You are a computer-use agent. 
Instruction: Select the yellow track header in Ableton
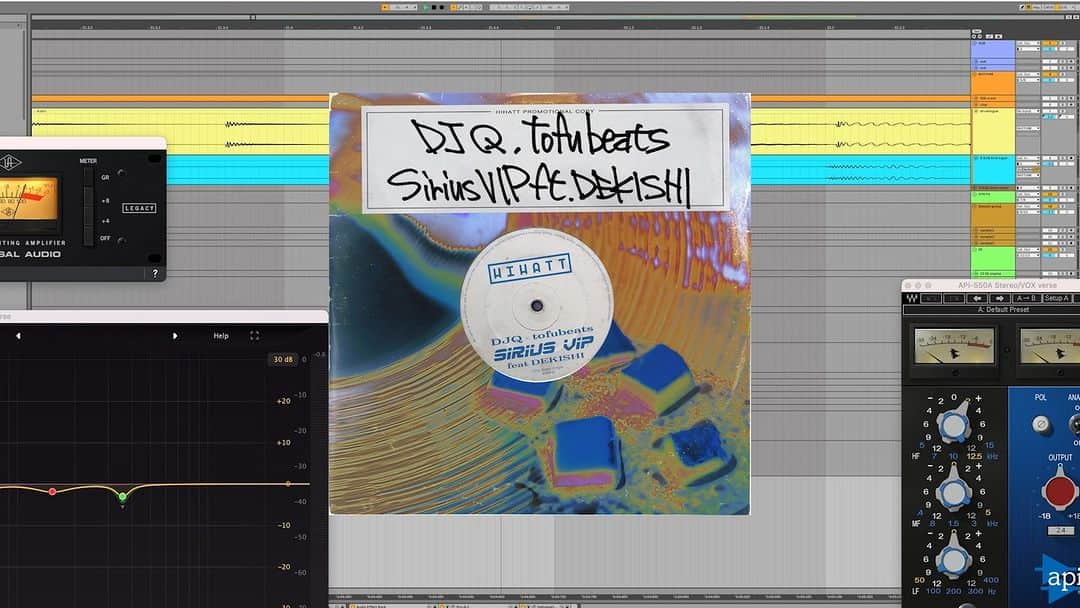[993, 131]
